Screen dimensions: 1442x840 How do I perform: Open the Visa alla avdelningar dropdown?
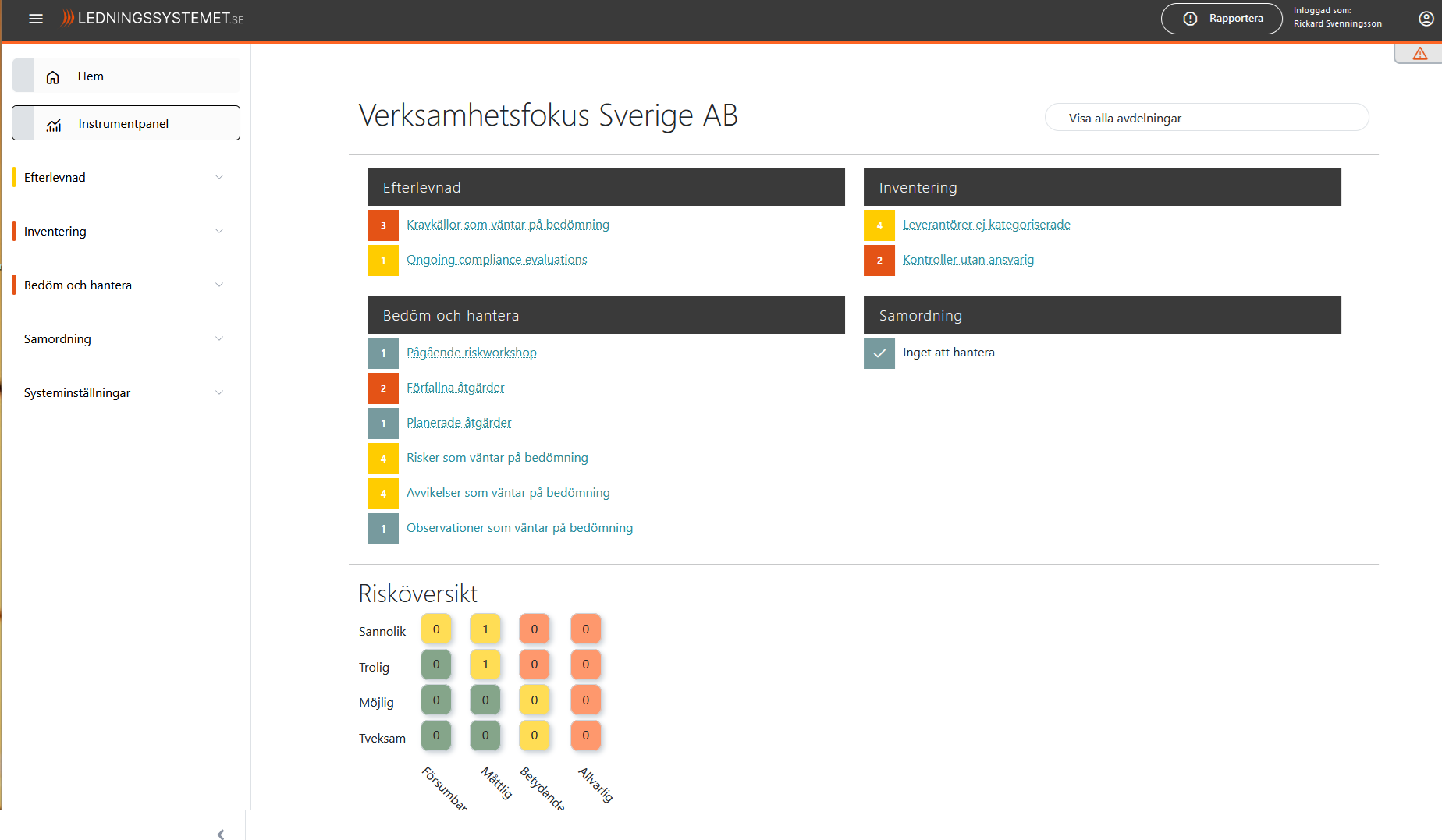tap(1206, 118)
